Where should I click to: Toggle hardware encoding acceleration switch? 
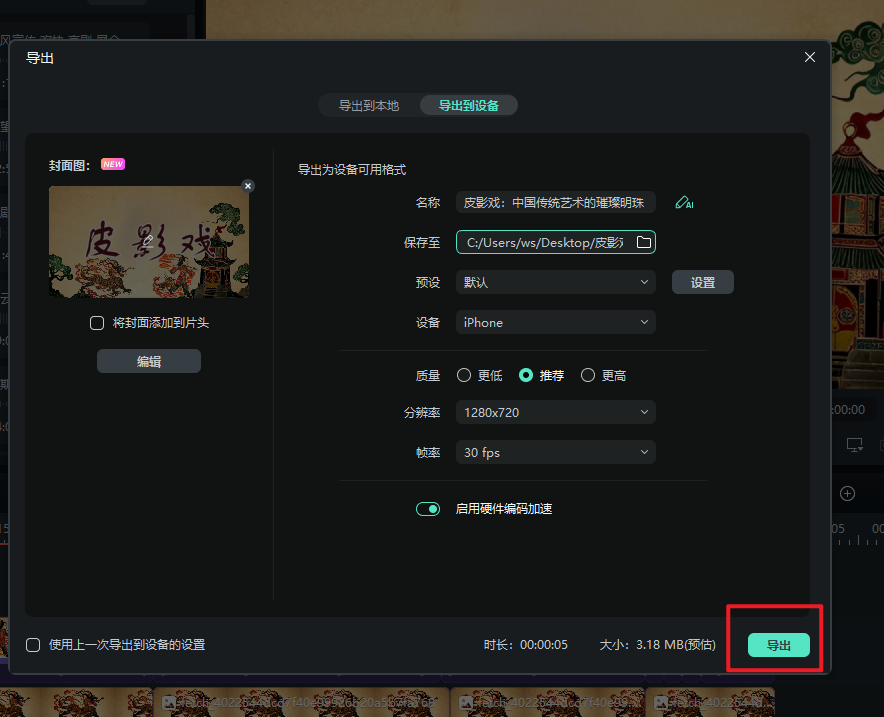tap(428, 509)
